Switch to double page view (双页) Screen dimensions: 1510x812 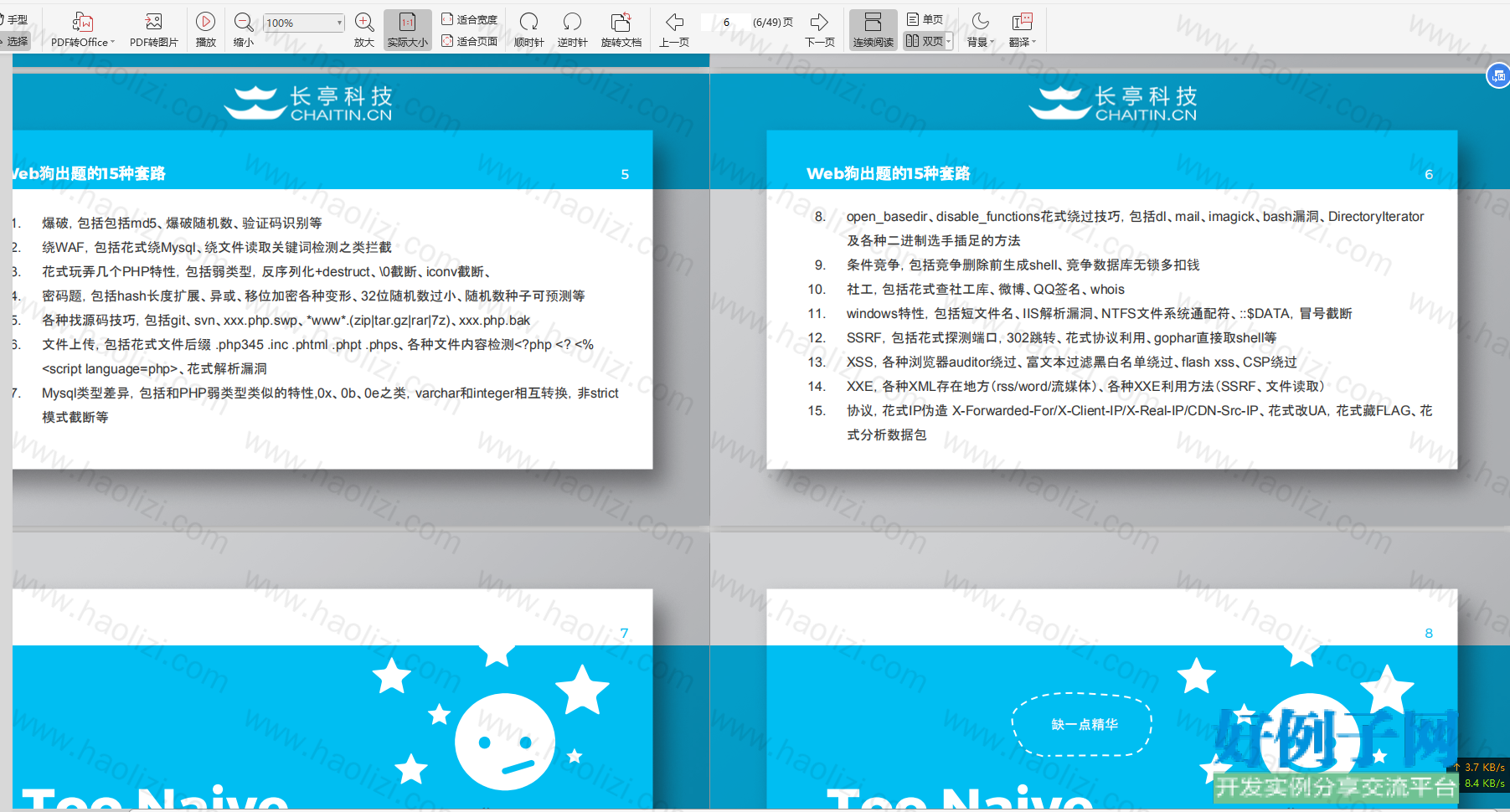925,41
